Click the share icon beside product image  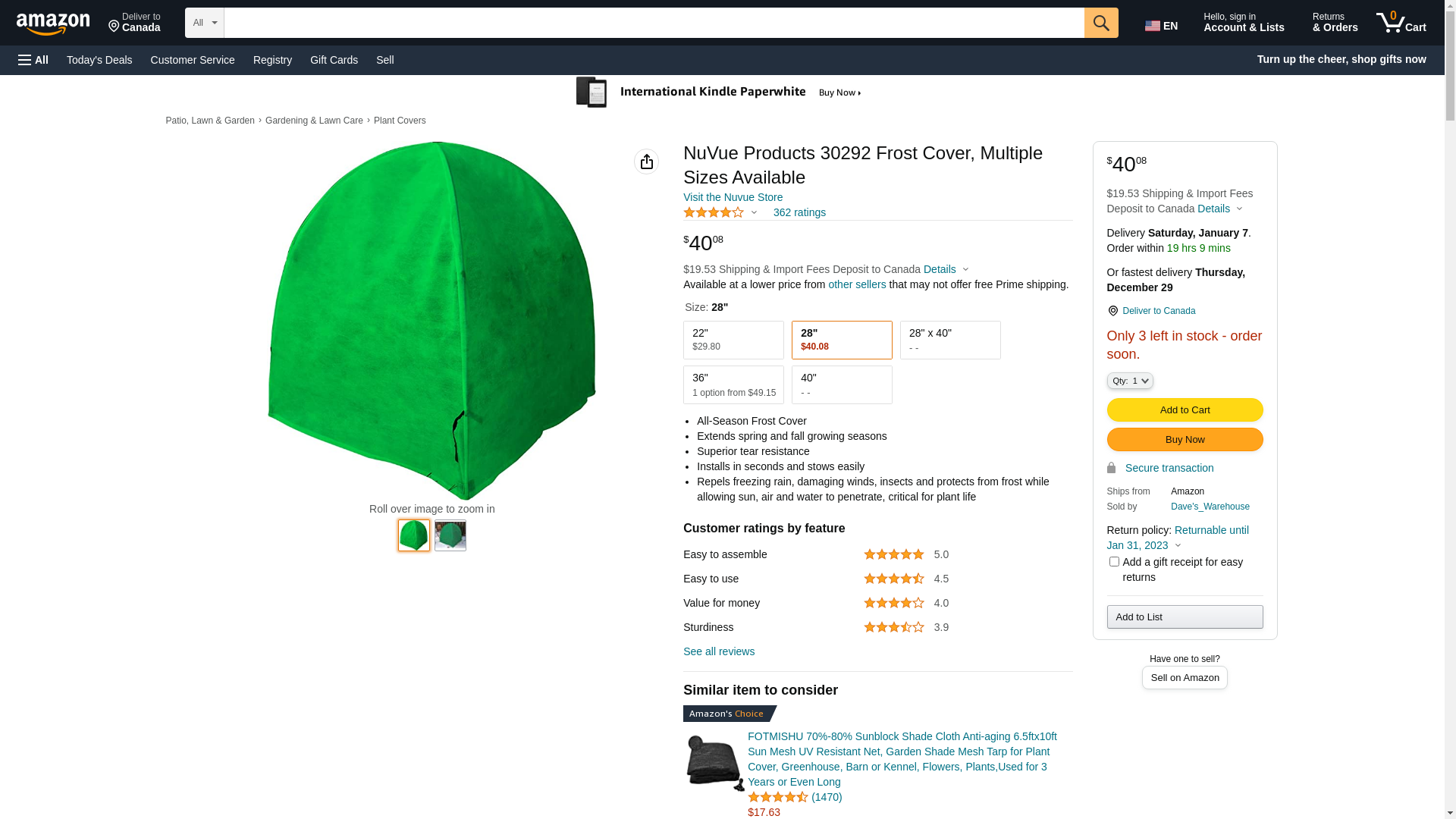click(x=647, y=162)
